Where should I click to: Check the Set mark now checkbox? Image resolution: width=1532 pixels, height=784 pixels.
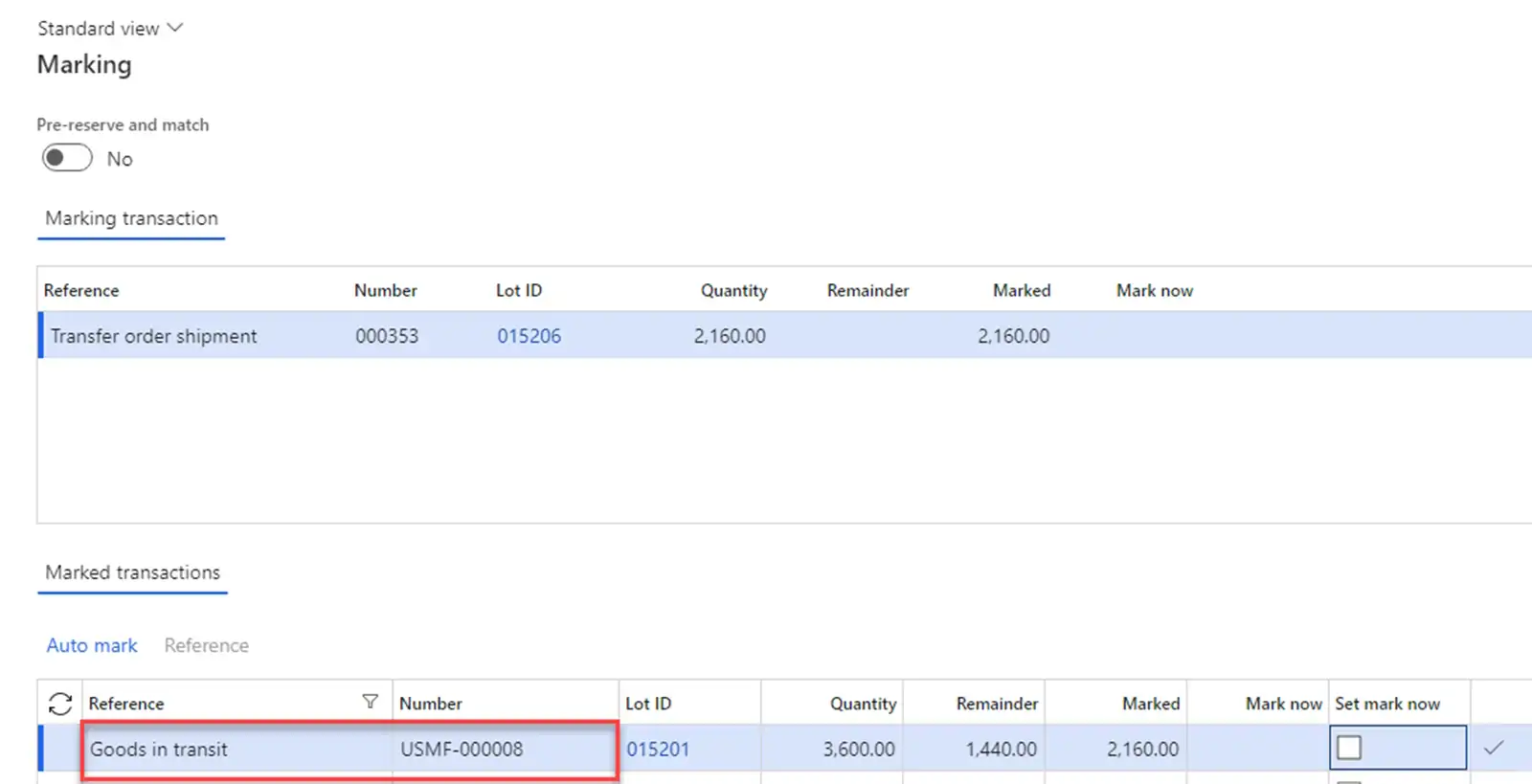point(1349,748)
